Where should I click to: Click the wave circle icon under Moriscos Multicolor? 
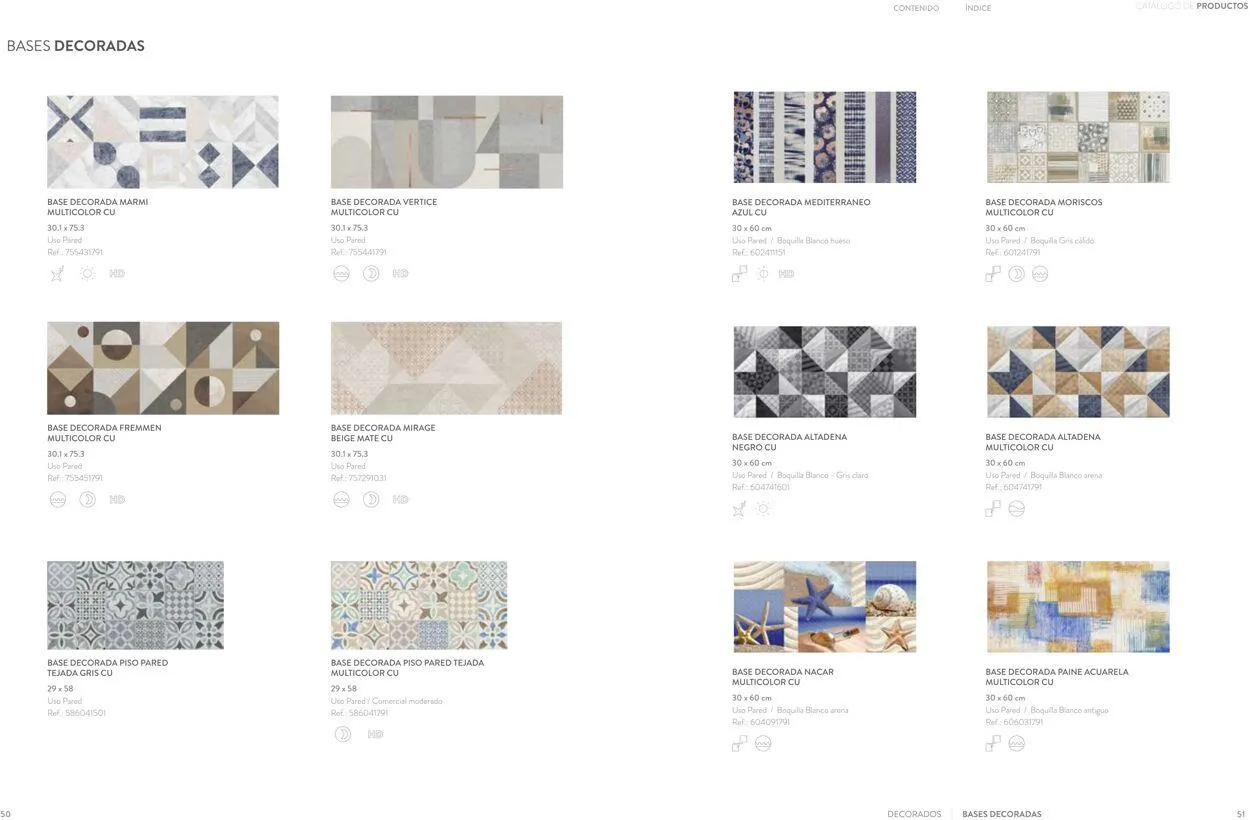click(x=1040, y=274)
